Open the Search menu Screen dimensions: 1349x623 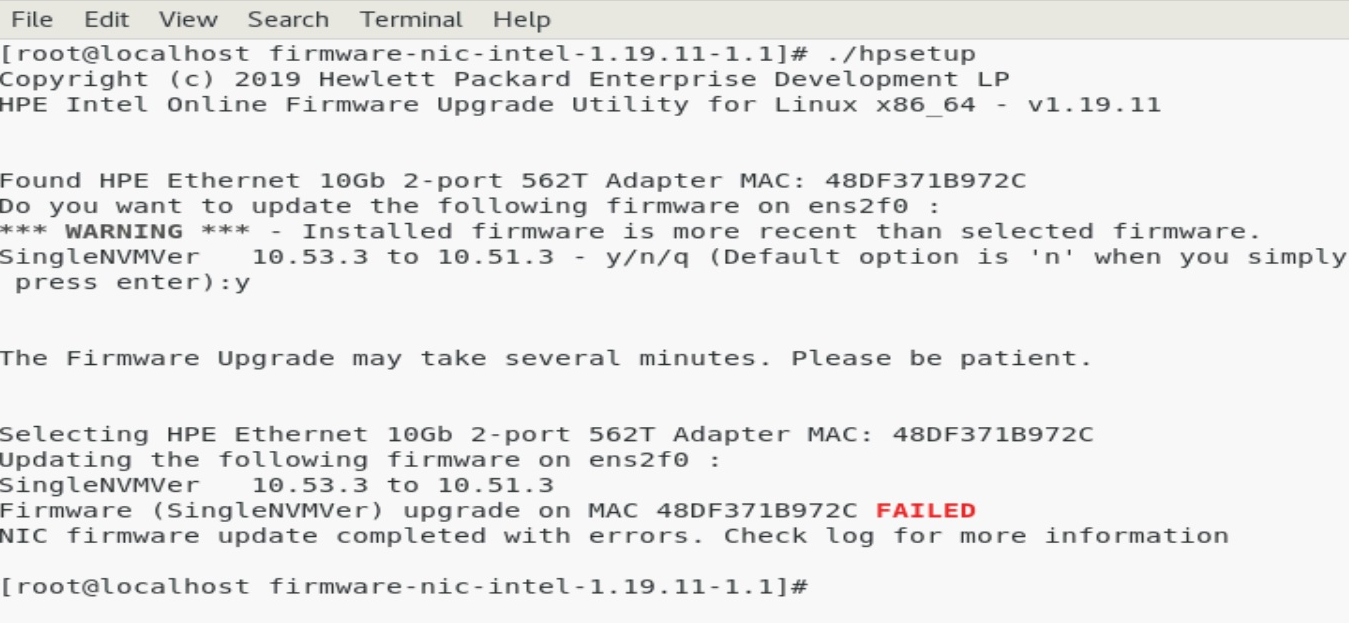pyautogui.click(x=288, y=19)
